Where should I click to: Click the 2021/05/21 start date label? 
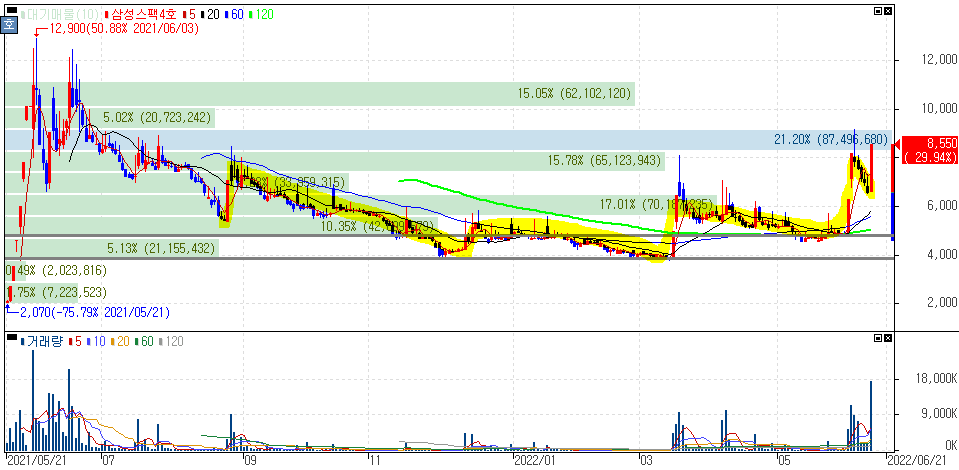(37, 459)
